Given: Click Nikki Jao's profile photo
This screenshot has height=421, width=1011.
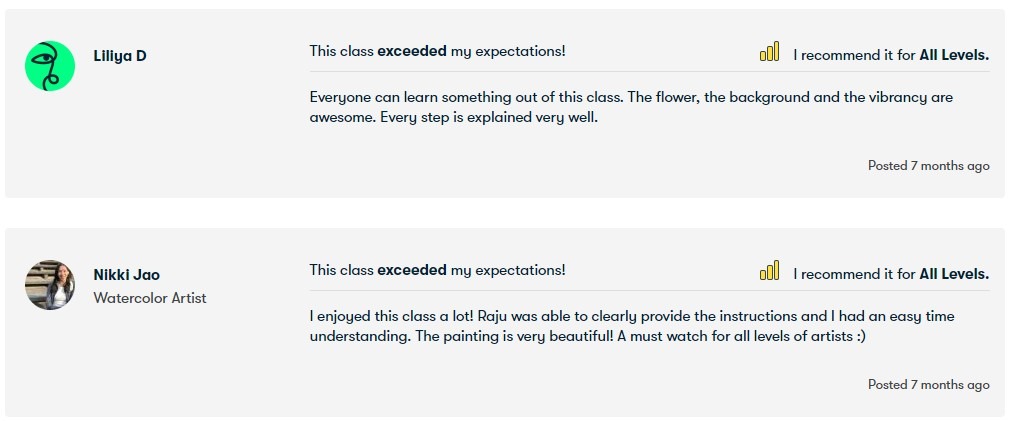Looking at the screenshot, I should (x=50, y=285).
